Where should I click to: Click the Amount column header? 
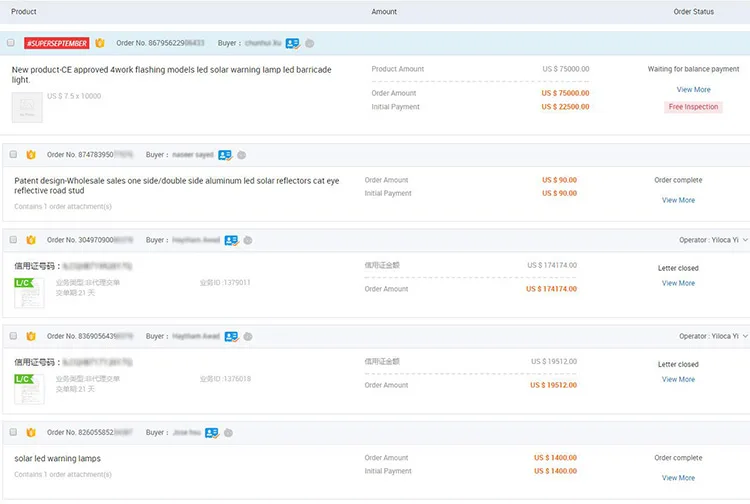tap(384, 12)
